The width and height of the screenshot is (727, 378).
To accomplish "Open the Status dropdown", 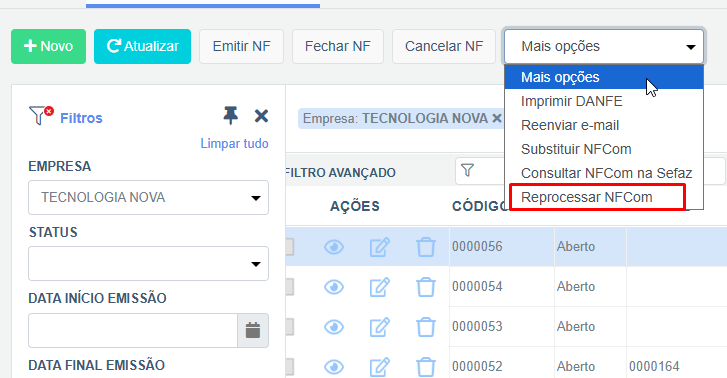I will click(x=148, y=263).
